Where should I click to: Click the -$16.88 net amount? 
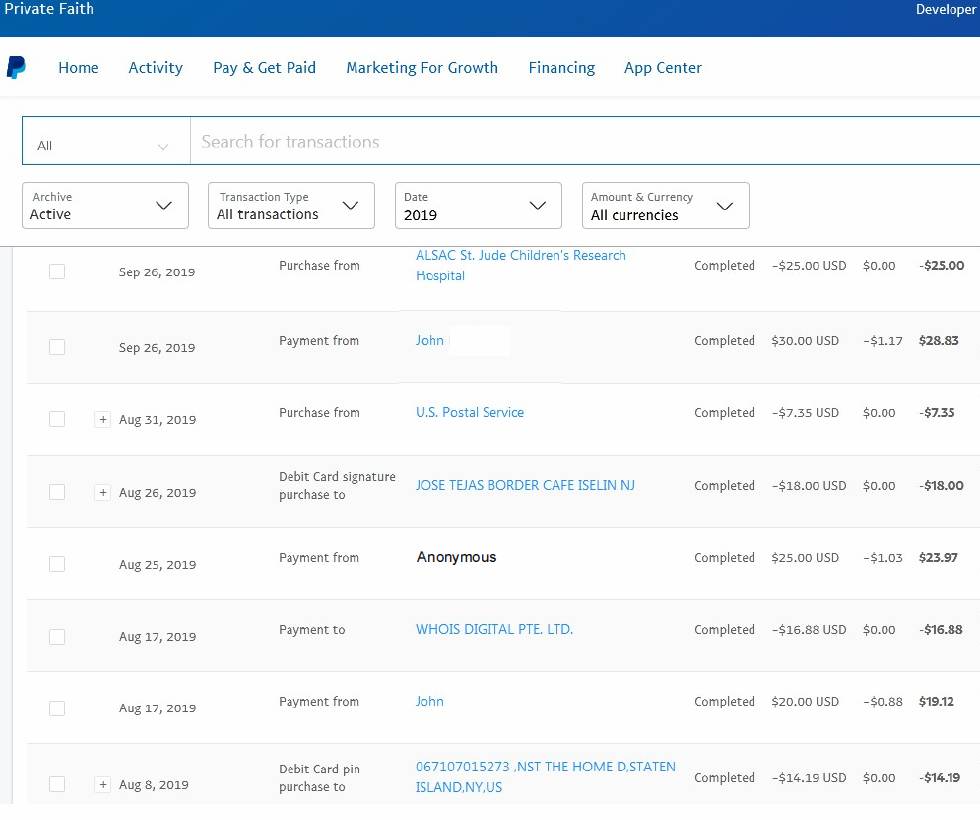click(x=941, y=629)
